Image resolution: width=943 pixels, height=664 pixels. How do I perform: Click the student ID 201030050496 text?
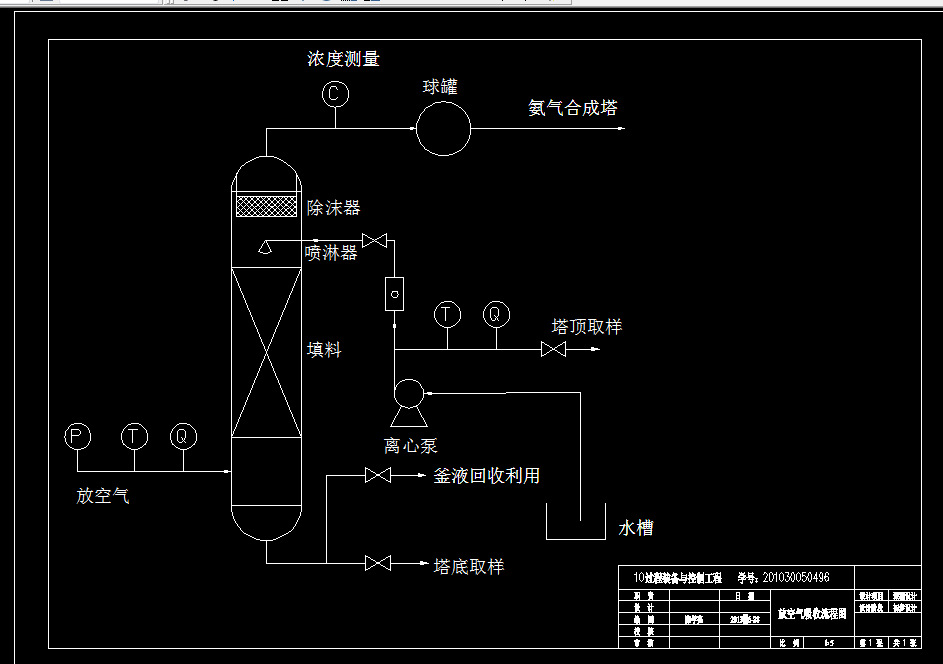tap(798, 576)
